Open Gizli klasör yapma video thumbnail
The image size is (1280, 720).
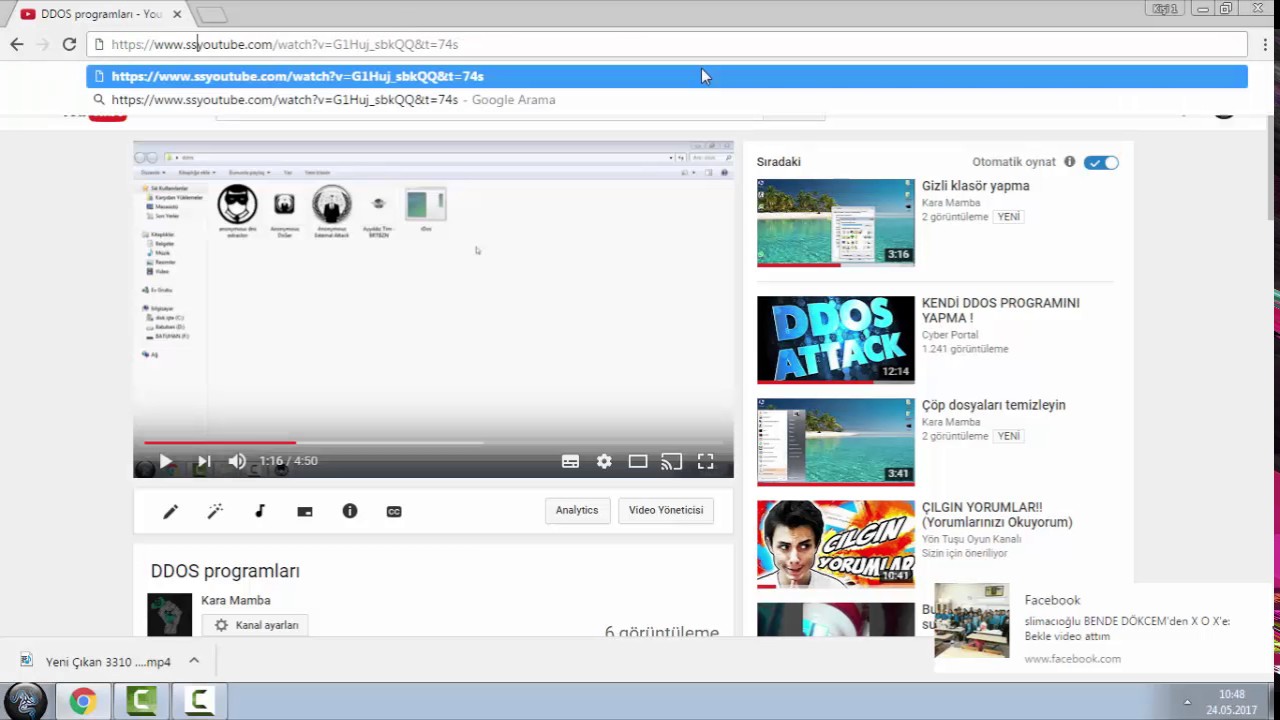click(x=836, y=223)
